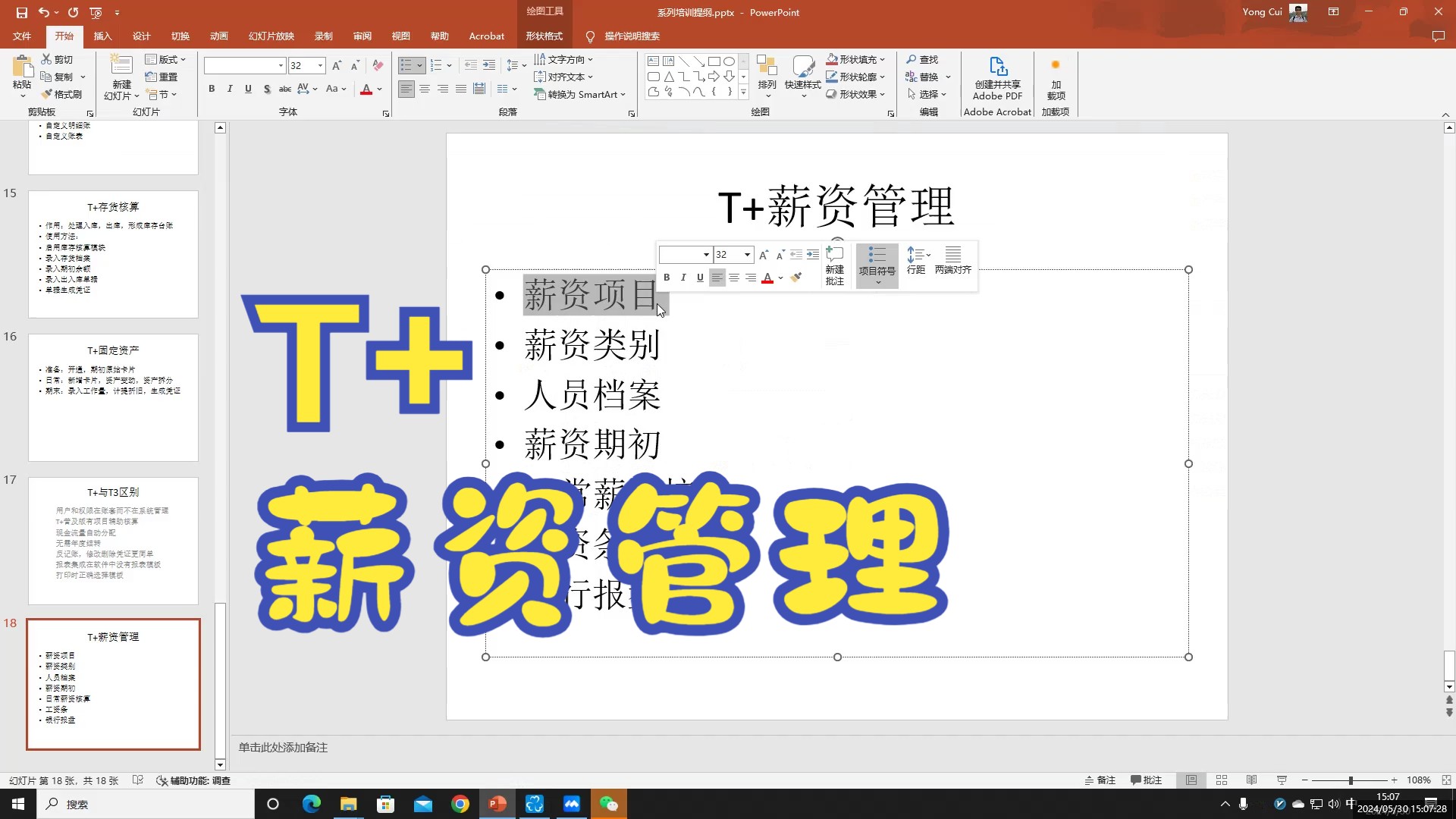Click rectangle shape in shapes gallery
The height and width of the screenshot is (819, 1456).
tap(714, 61)
